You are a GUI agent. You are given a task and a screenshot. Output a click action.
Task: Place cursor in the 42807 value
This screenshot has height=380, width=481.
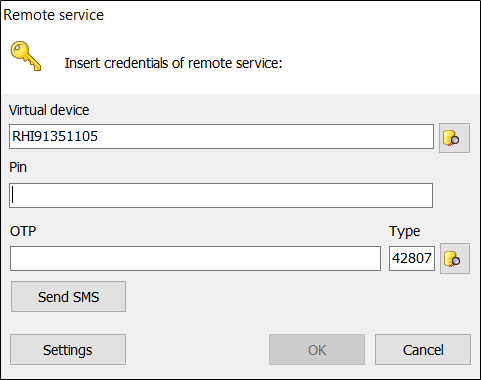(412, 258)
